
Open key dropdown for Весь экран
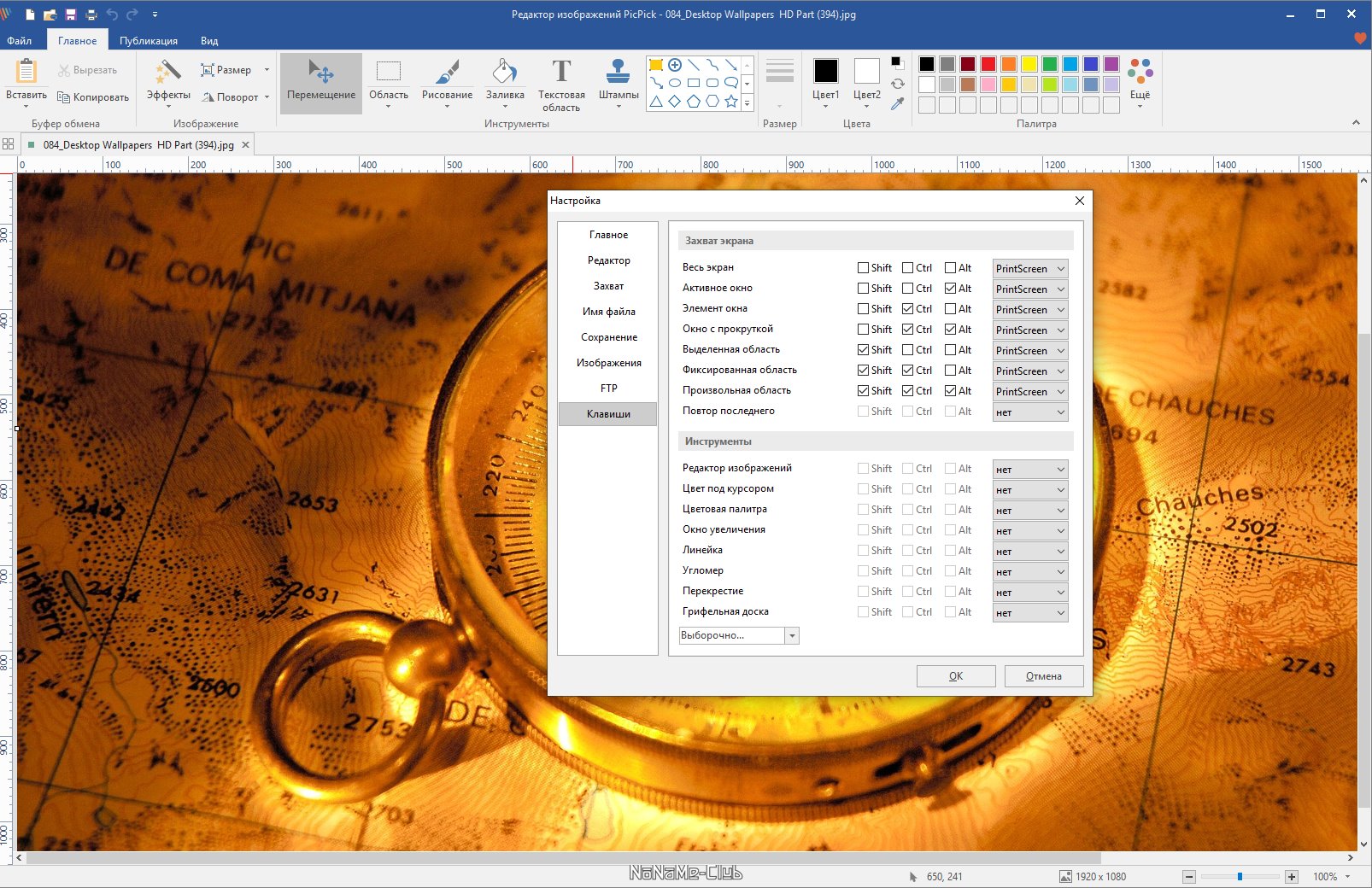pyautogui.click(x=1030, y=268)
